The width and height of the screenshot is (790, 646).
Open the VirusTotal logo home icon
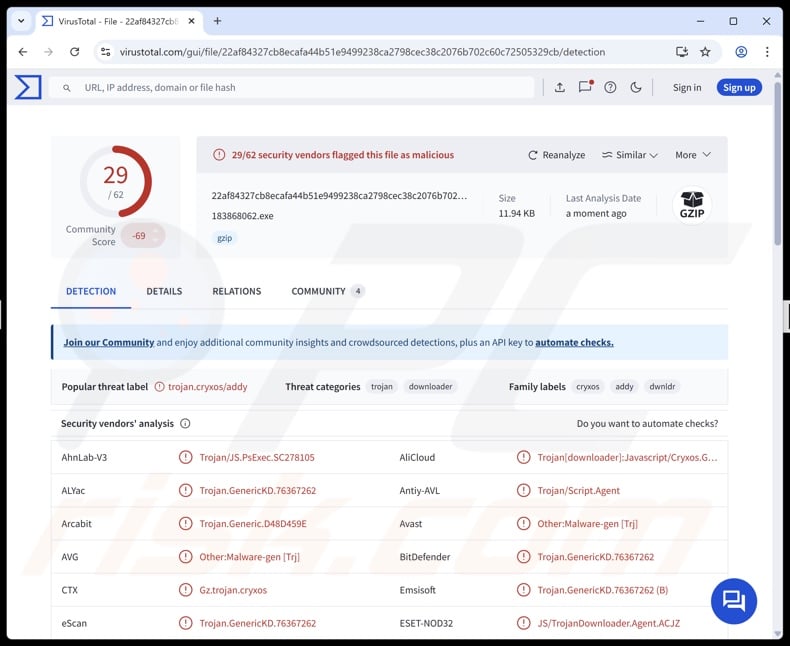pyautogui.click(x=28, y=87)
